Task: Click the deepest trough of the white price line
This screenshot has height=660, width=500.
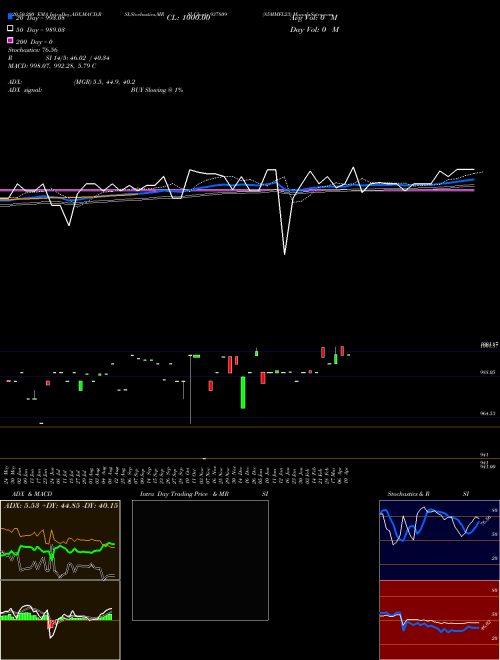Action: [x=285, y=253]
